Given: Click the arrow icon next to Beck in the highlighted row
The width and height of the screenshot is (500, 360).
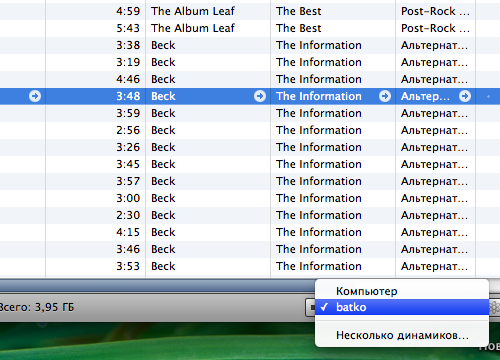Looking at the screenshot, I should (260, 96).
